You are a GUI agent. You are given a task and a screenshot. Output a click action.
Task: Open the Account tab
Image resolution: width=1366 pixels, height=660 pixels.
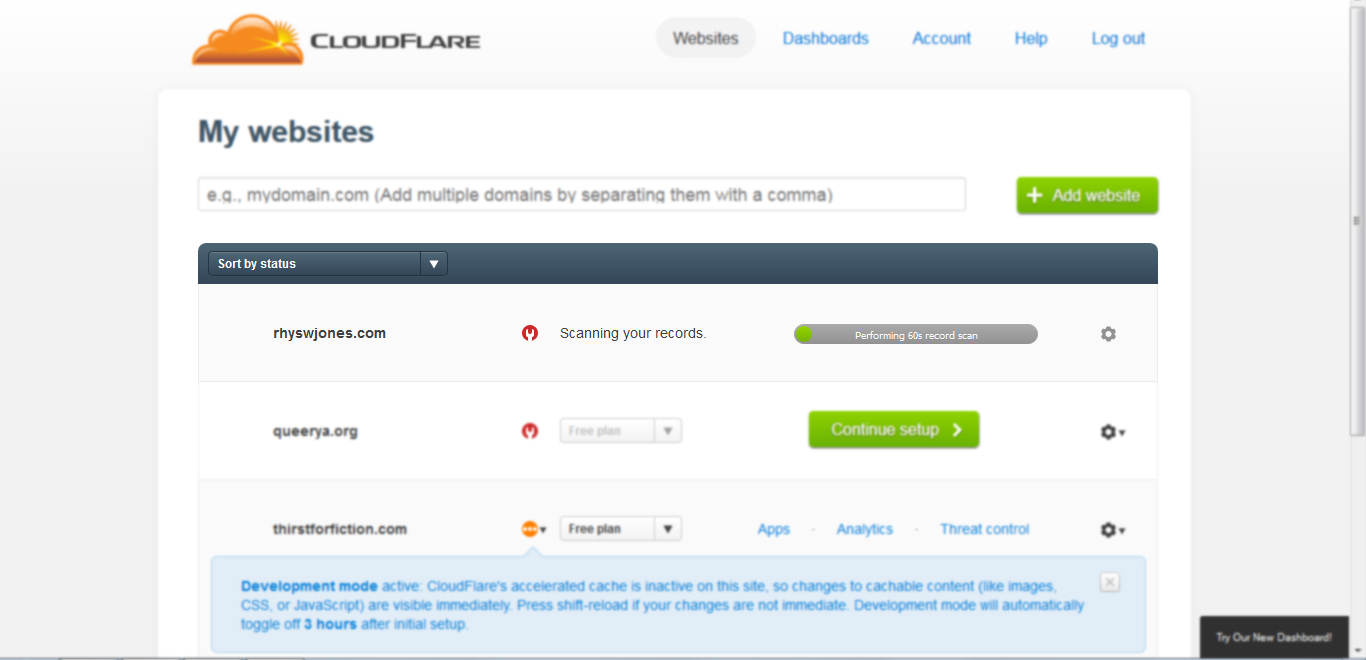[941, 38]
